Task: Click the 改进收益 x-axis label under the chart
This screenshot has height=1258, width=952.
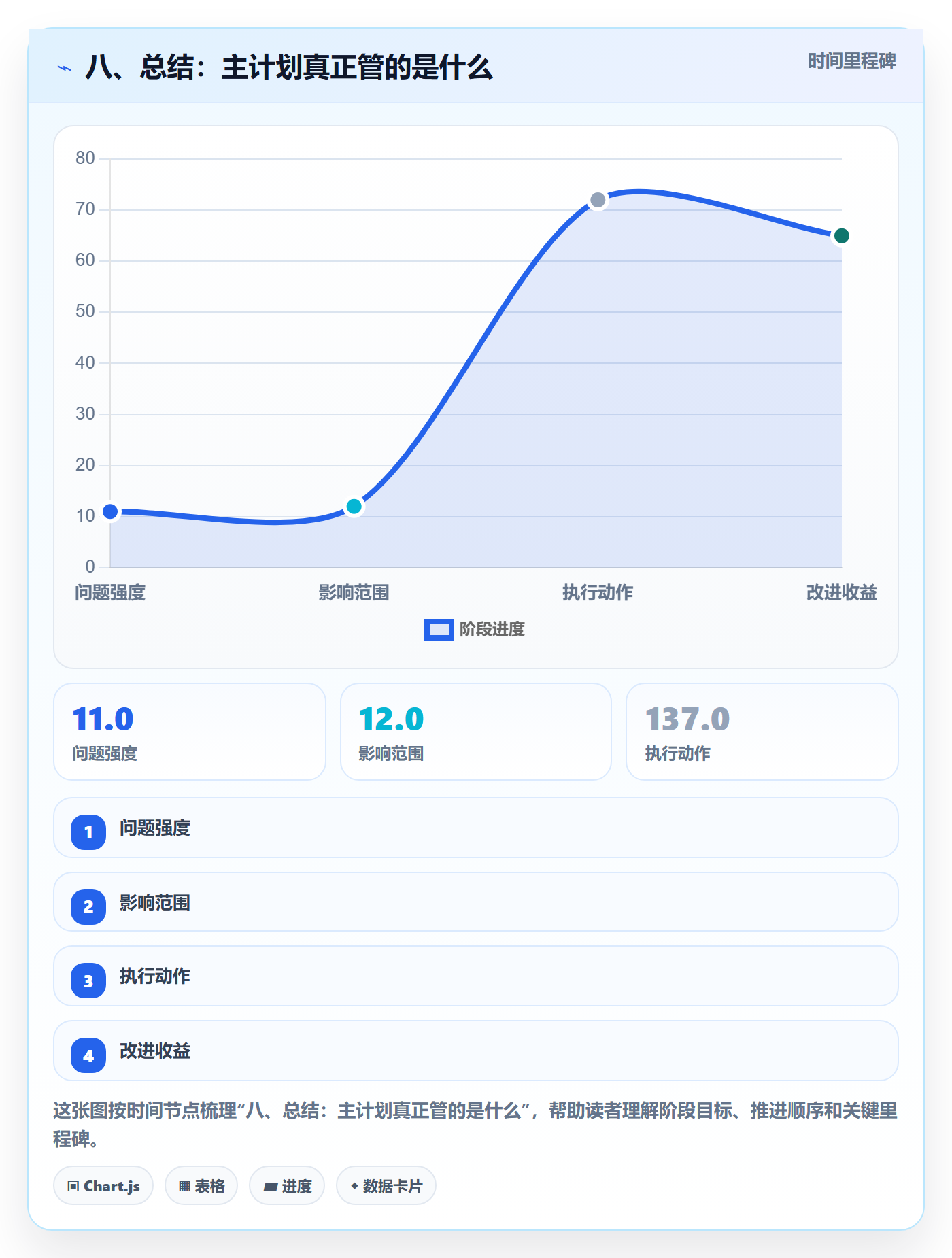Action: point(841,593)
